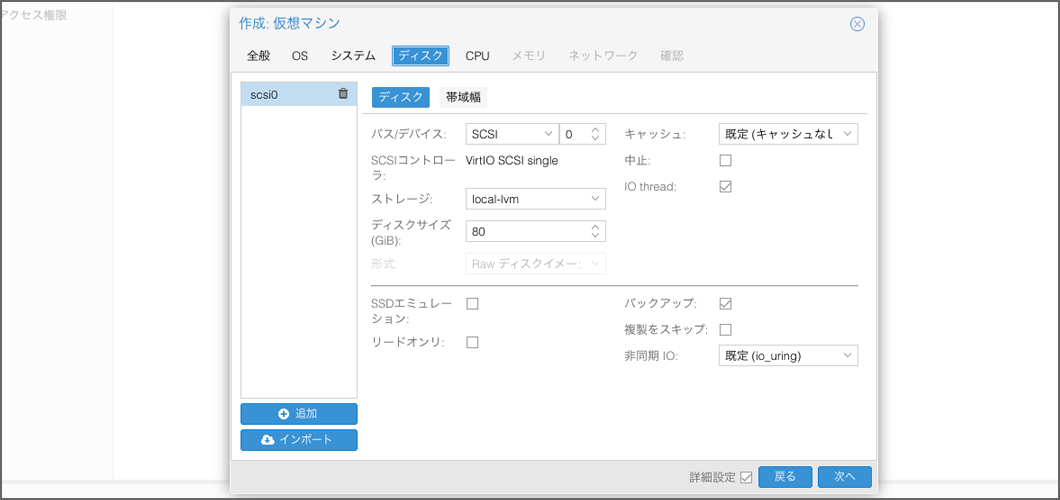1060x500 pixels.
Task: Click the インポート button
Action: [298, 440]
